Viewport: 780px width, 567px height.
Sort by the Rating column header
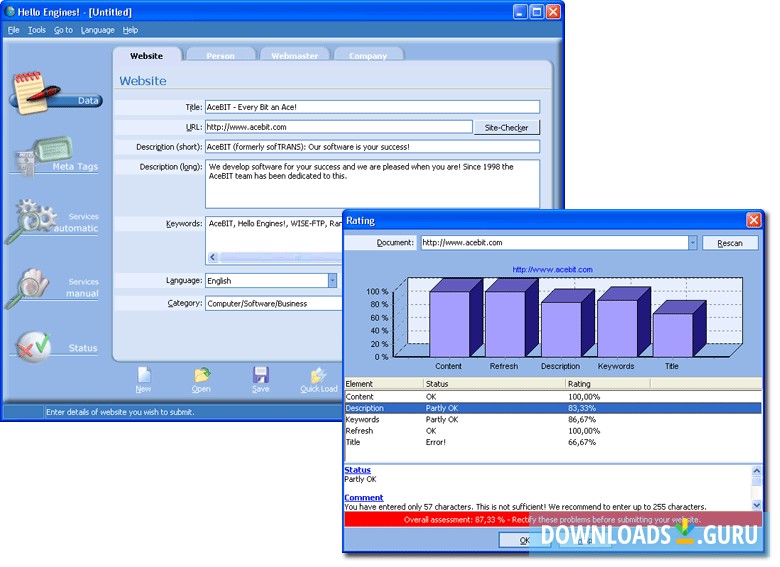tap(608, 384)
